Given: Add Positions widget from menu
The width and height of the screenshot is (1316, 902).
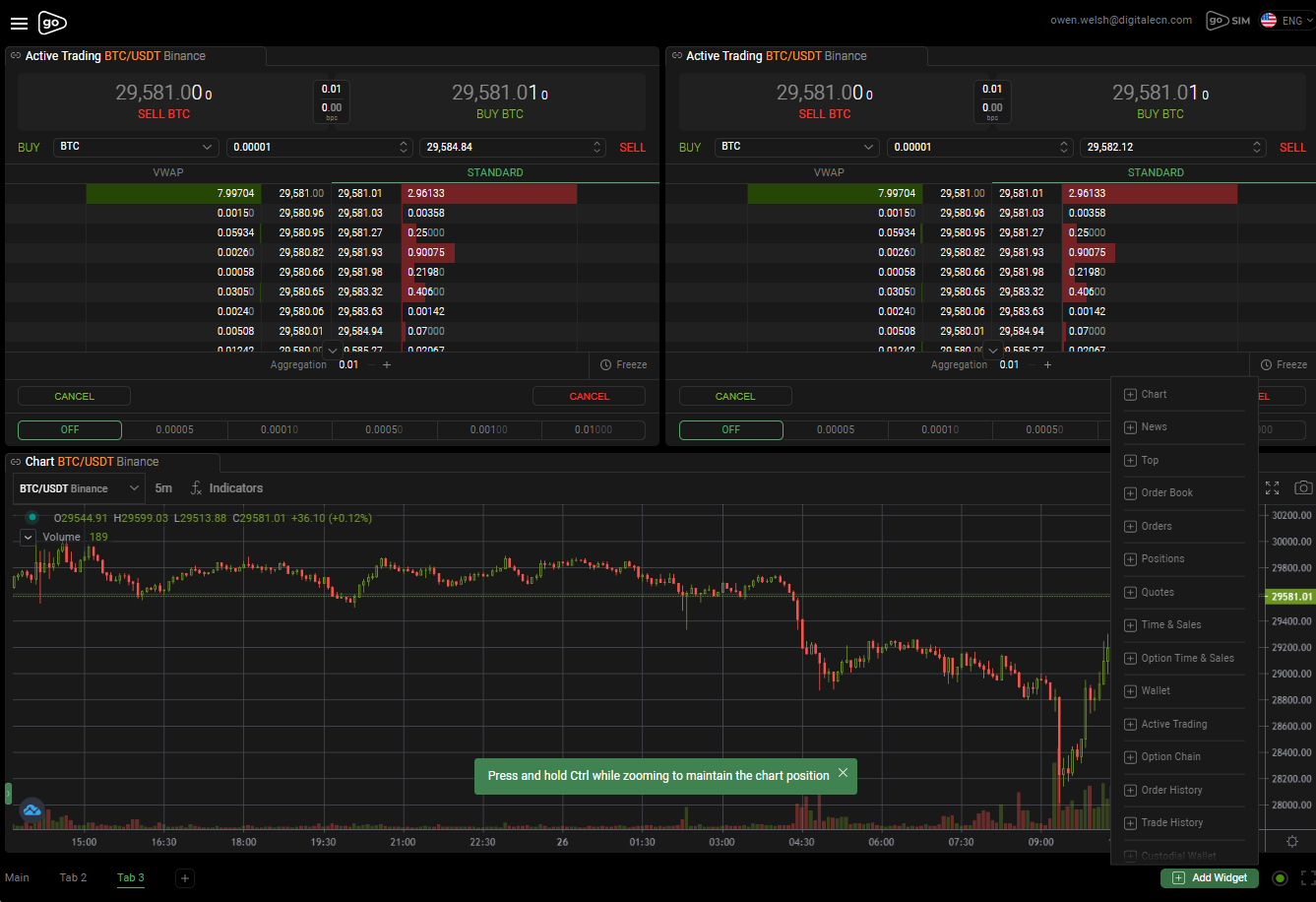Looking at the screenshot, I should point(1184,559).
